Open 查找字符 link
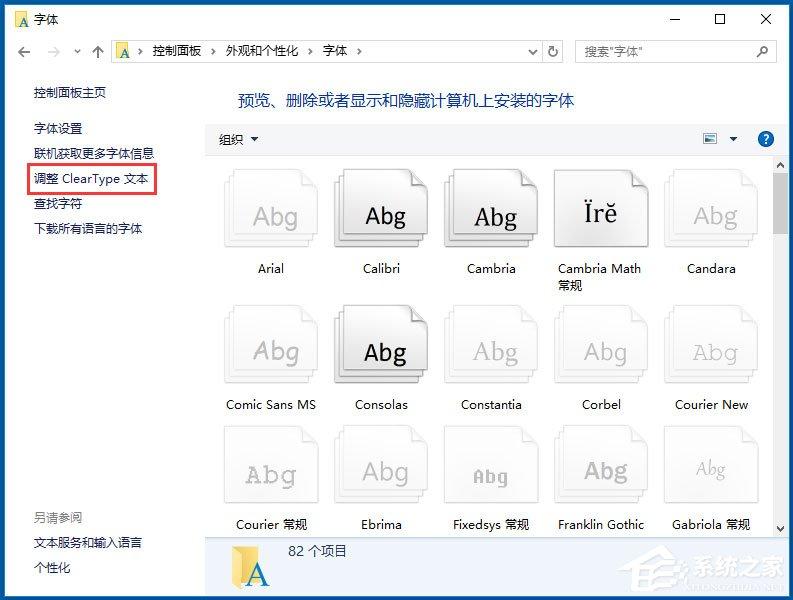Screen dimensions: 793x600 click(x=58, y=203)
